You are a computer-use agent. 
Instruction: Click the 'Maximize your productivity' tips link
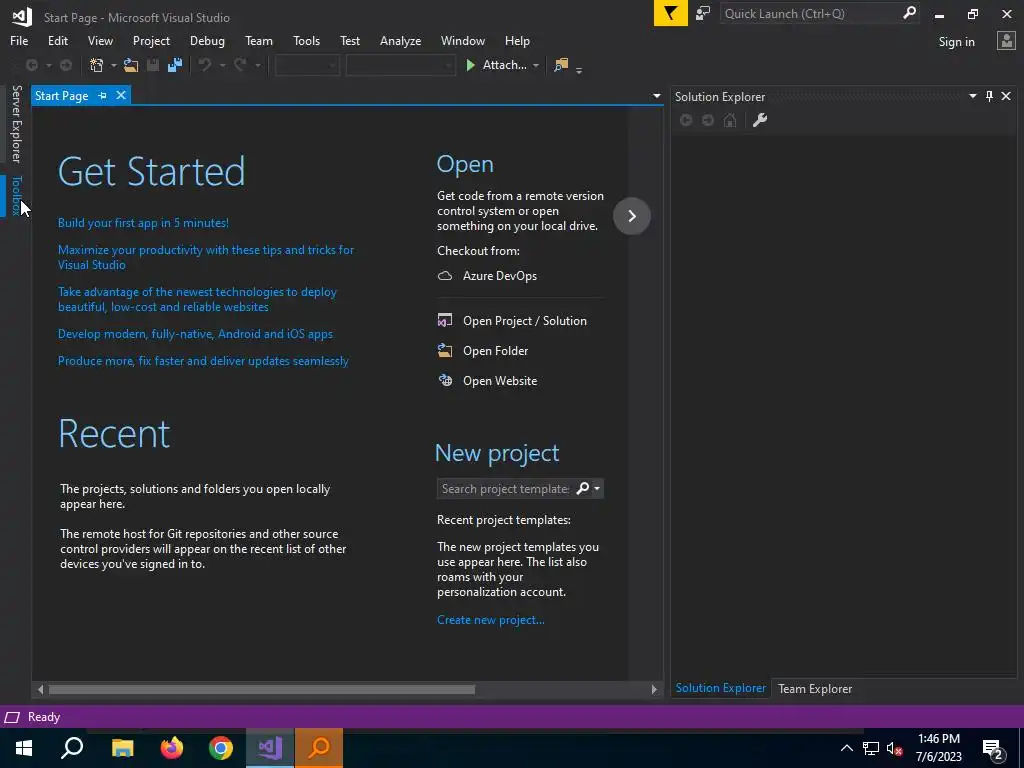click(206, 257)
